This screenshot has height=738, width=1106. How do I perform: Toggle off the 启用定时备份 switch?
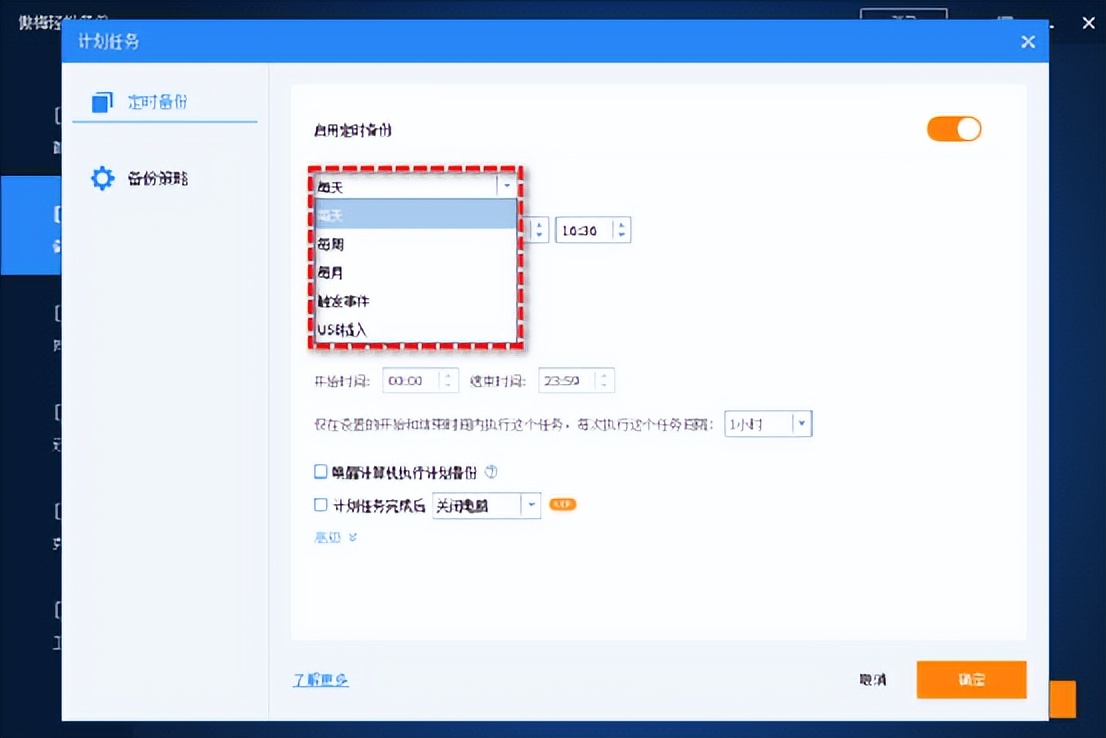point(954,129)
